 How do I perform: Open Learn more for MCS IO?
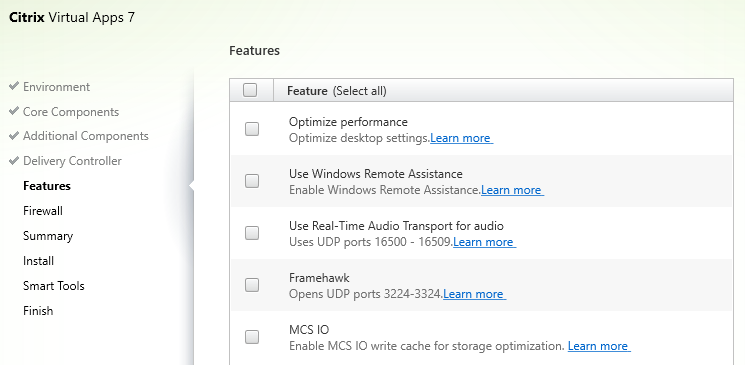[599, 346]
